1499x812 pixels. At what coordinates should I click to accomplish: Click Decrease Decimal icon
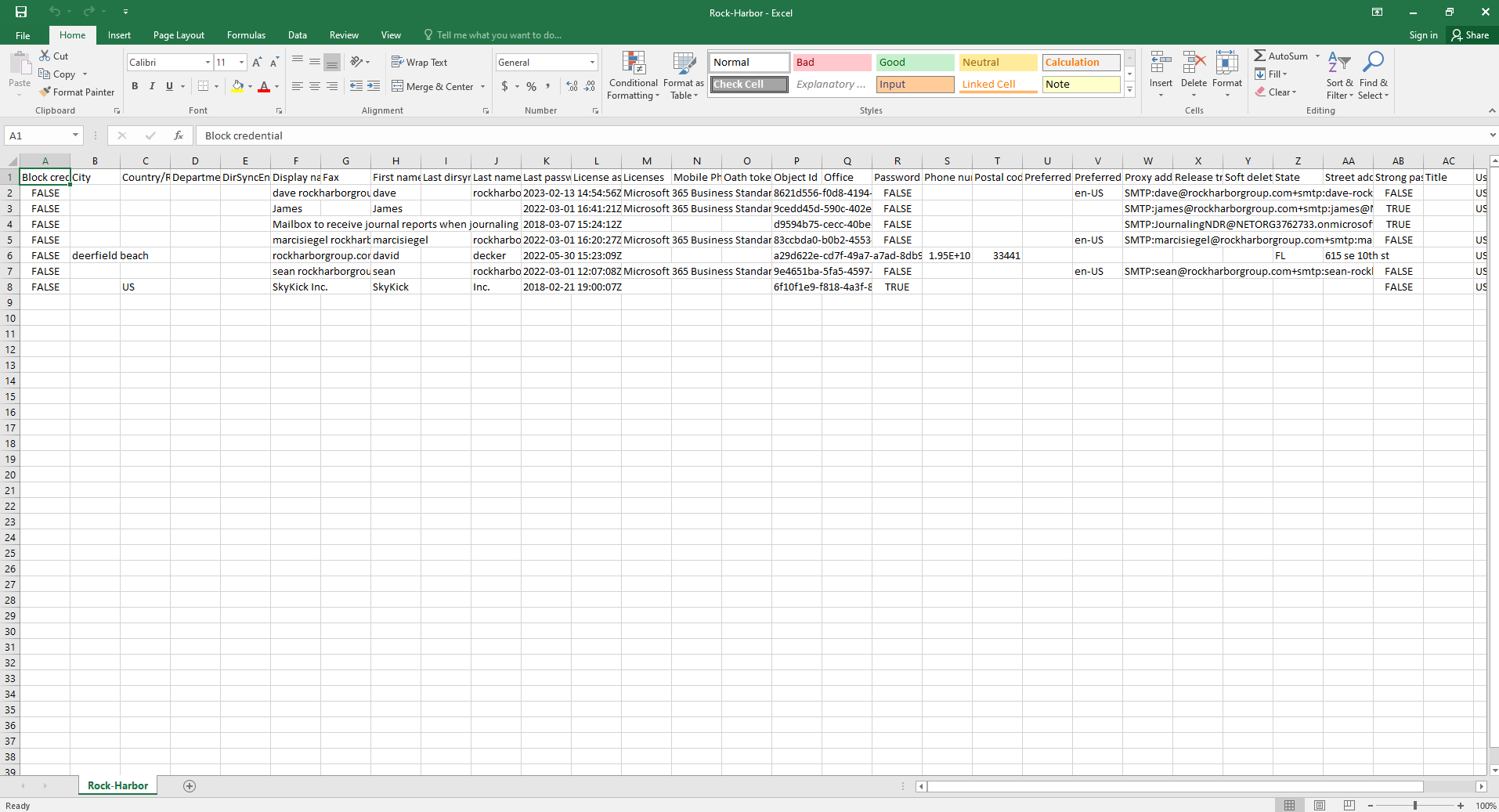pyautogui.click(x=590, y=86)
